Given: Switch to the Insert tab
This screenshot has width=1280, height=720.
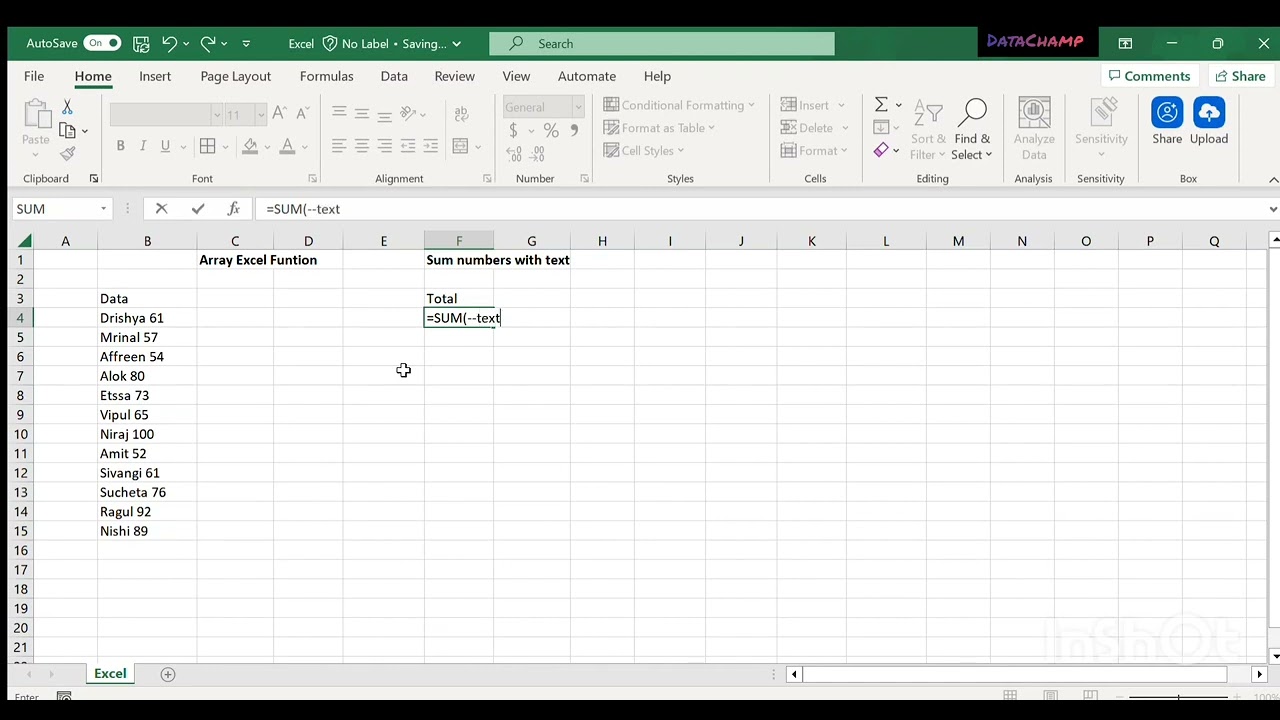Looking at the screenshot, I should coord(155,76).
